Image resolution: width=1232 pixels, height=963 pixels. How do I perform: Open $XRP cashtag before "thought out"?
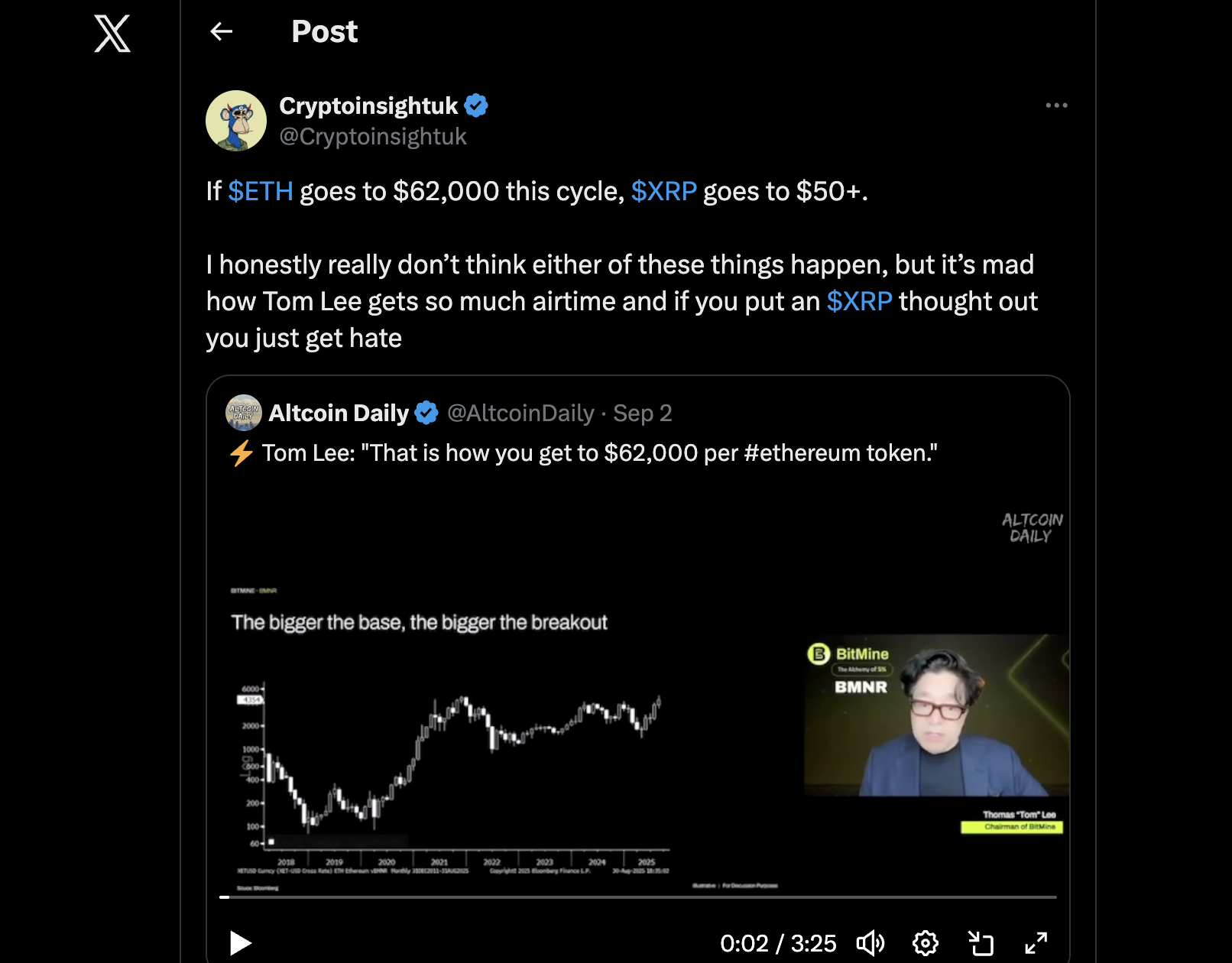[x=859, y=301]
